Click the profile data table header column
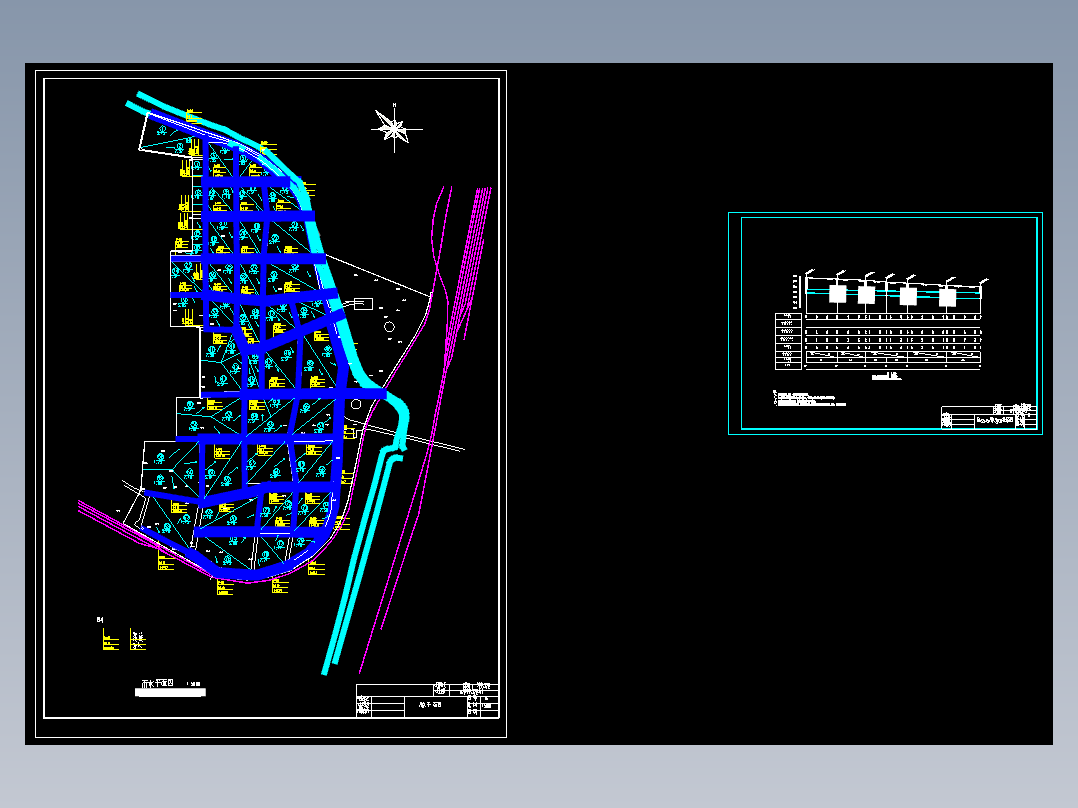 (788, 342)
